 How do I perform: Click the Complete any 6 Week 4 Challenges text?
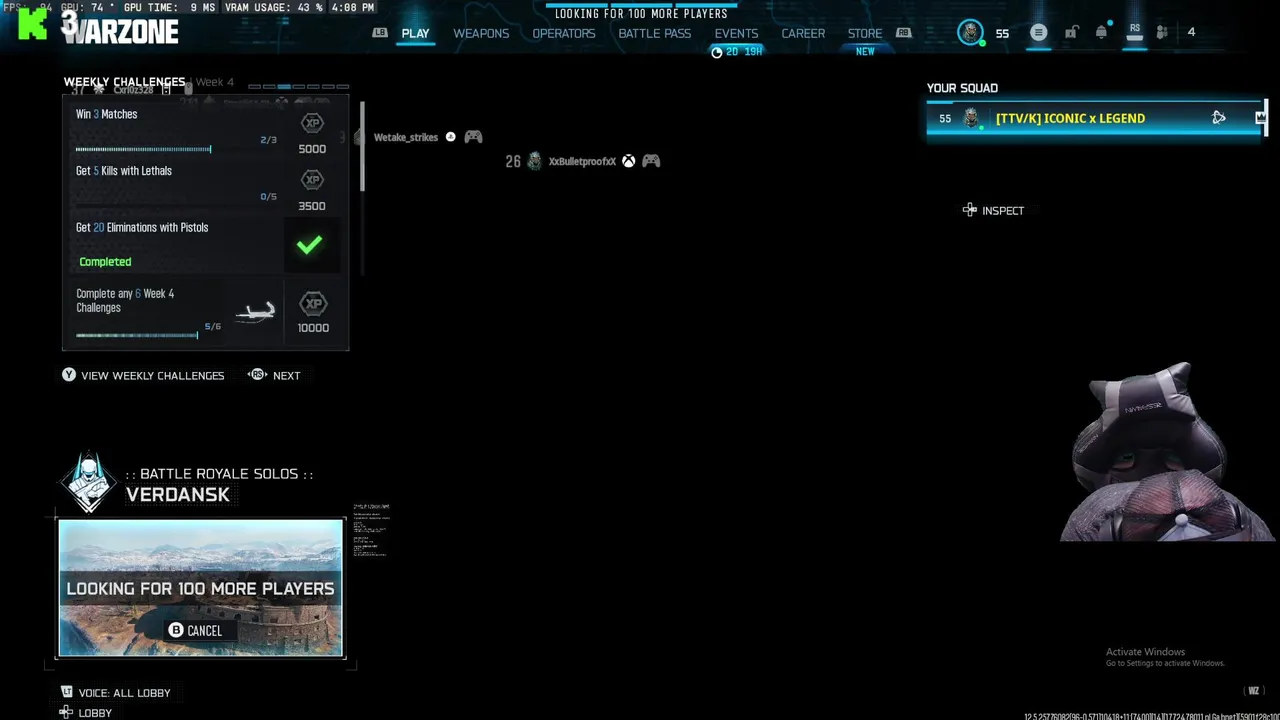pos(125,300)
